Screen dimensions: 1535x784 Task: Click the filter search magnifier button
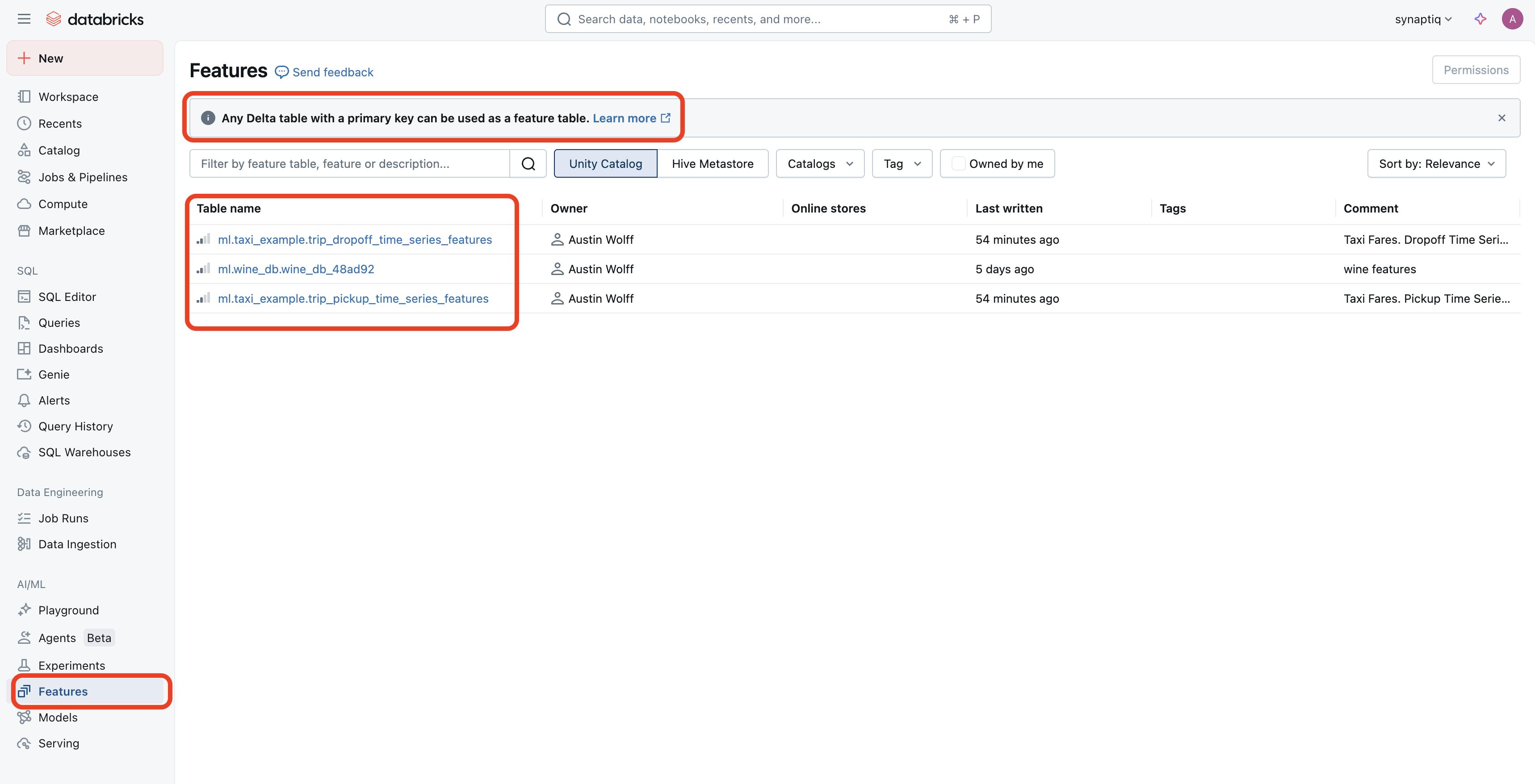click(x=528, y=164)
